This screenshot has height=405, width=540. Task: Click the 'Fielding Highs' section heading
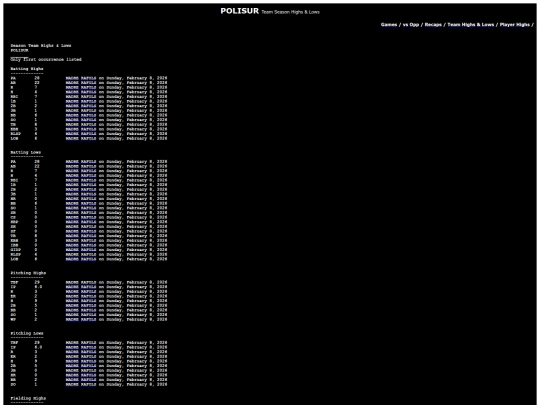tap(28, 398)
